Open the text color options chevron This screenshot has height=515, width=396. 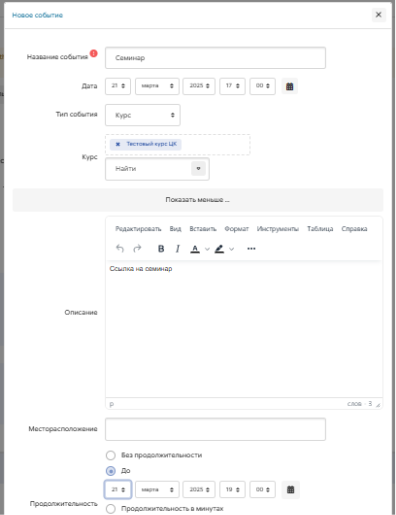coord(207,249)
